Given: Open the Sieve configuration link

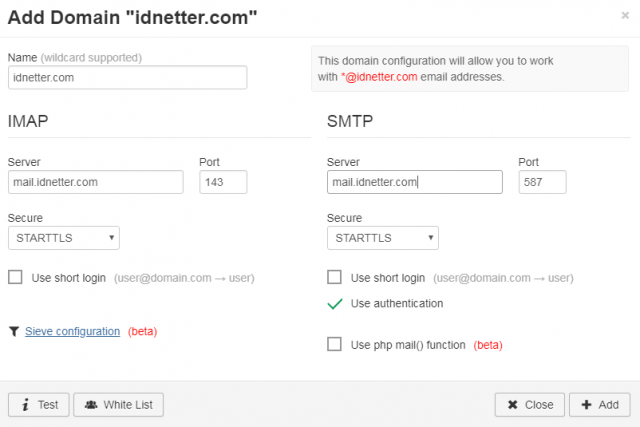Looking at the screenshot, I should point(73,331).
